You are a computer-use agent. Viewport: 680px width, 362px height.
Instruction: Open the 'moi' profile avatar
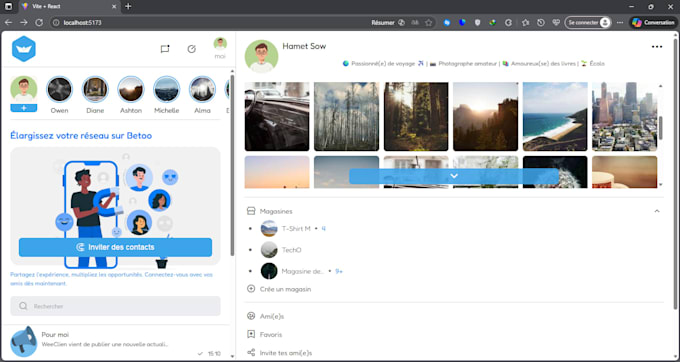click(220, 44)
